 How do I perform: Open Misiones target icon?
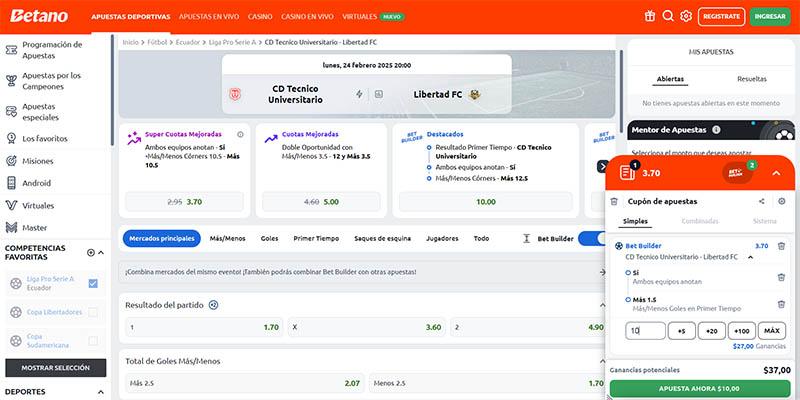click(x=11, y=161)
